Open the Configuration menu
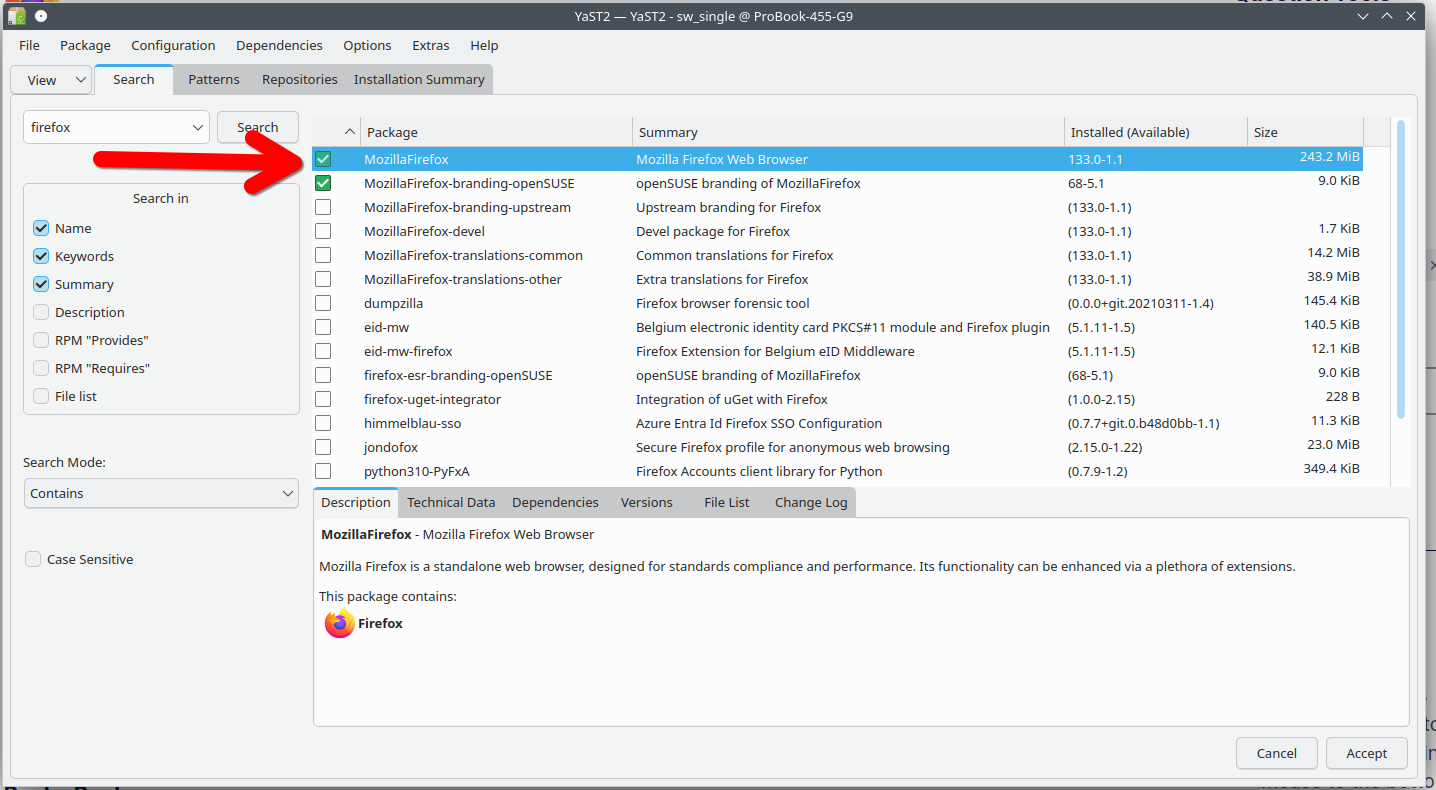Viewport: 1436px width, 790px height. click(173, 45)
